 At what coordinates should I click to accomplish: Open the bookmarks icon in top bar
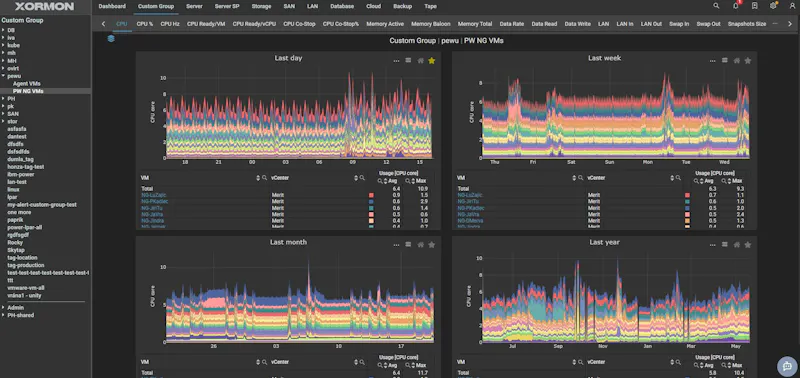point(755,6)
